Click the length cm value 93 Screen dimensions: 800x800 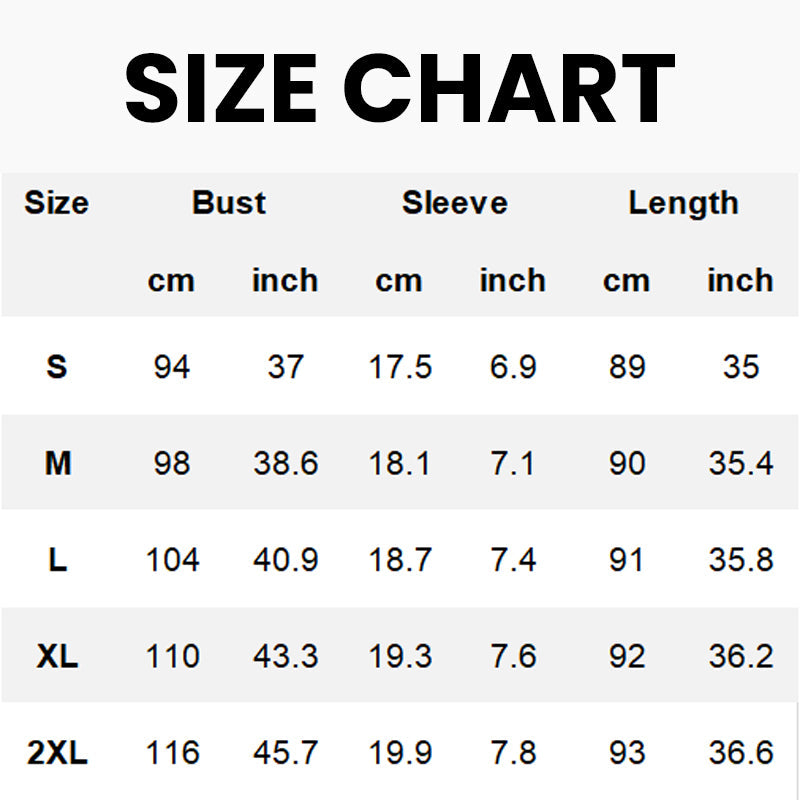click(627, 753)
